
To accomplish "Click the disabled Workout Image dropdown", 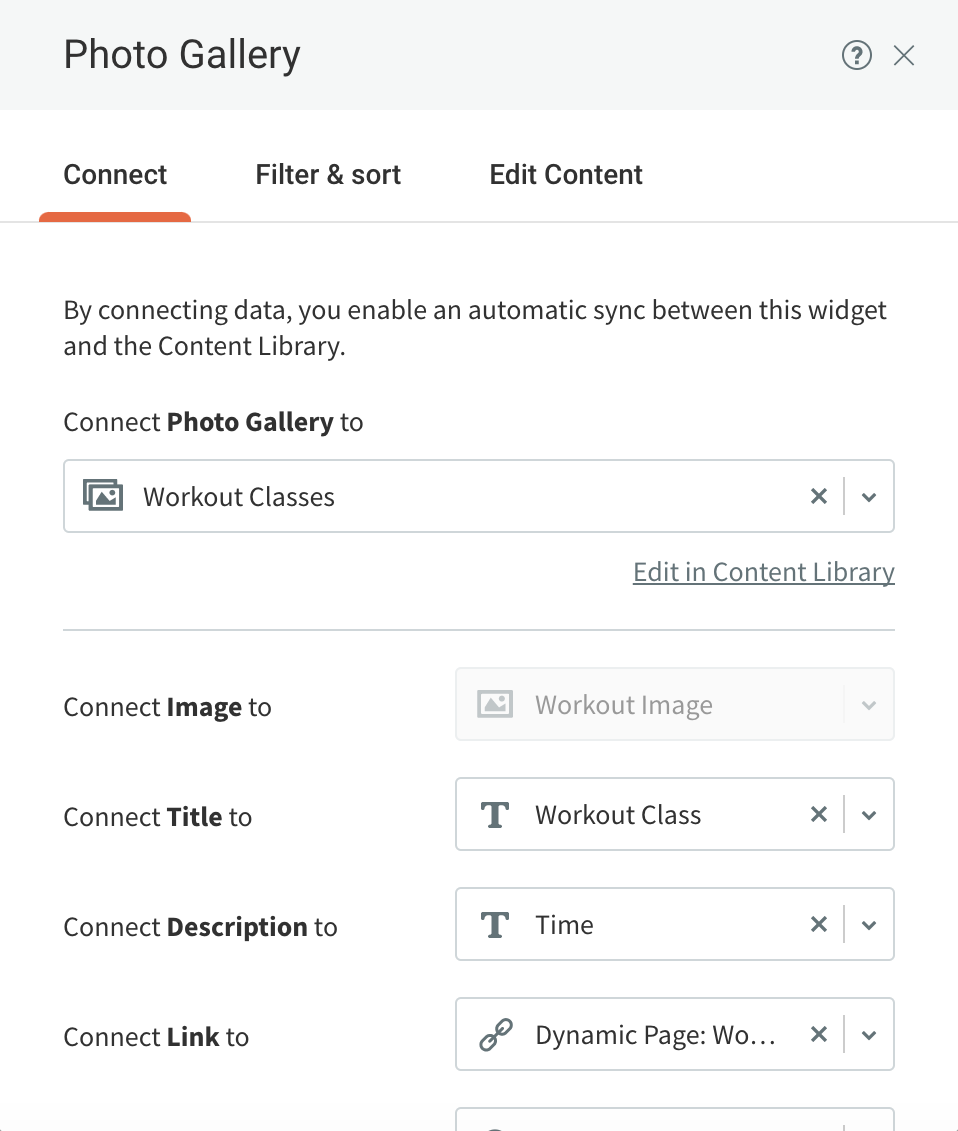I will pyautogui.click(x=674, y=704).
